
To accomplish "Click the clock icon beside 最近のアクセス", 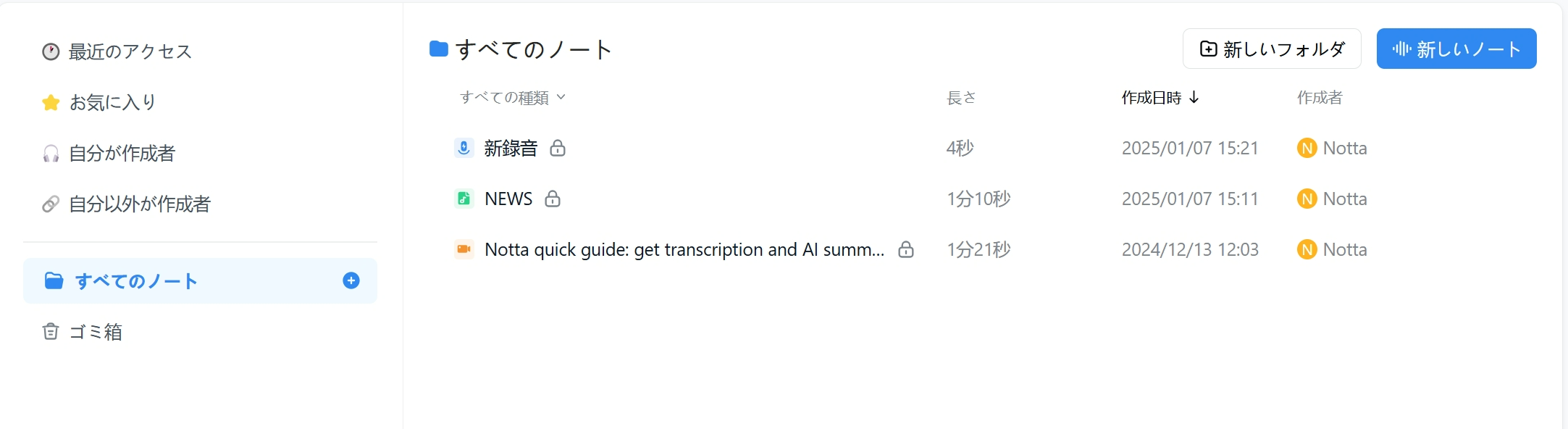I will tap(51, 51).
